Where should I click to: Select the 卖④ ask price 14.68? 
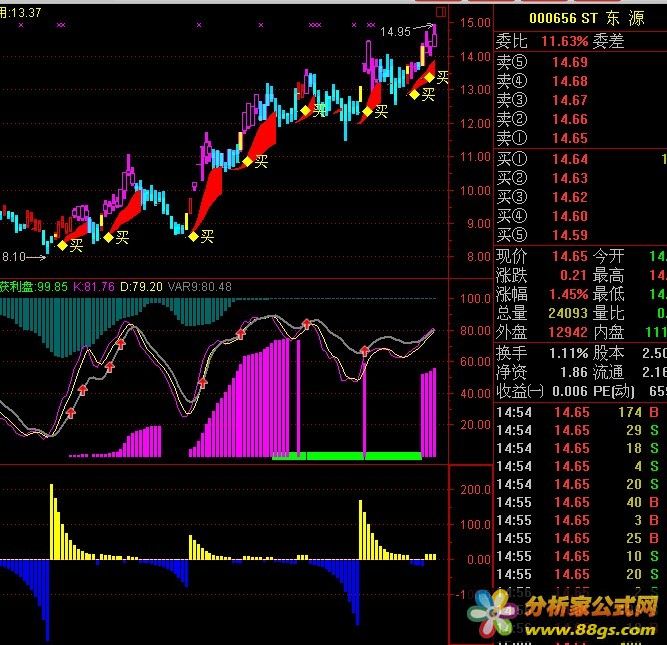tap(570, 81)
